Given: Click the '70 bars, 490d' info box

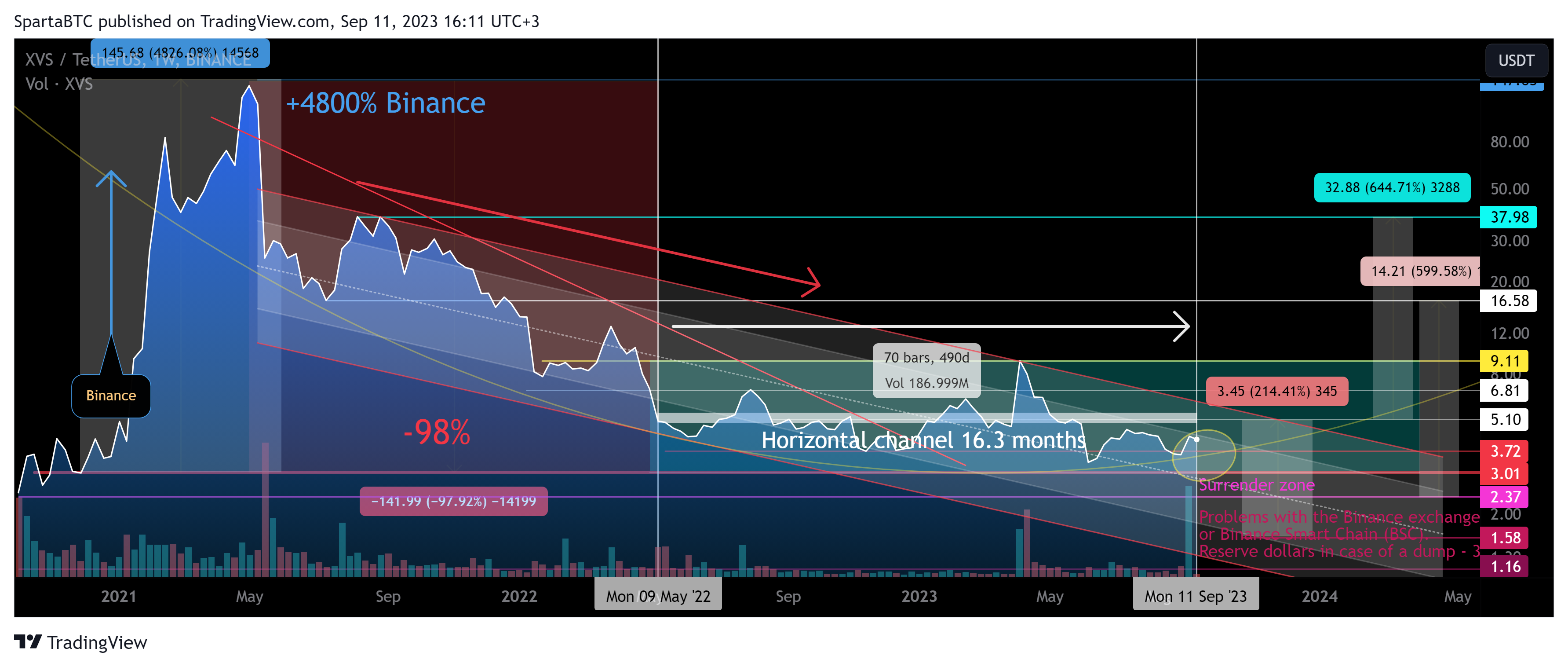Looking at the screenshot, I should pos(926,370).
